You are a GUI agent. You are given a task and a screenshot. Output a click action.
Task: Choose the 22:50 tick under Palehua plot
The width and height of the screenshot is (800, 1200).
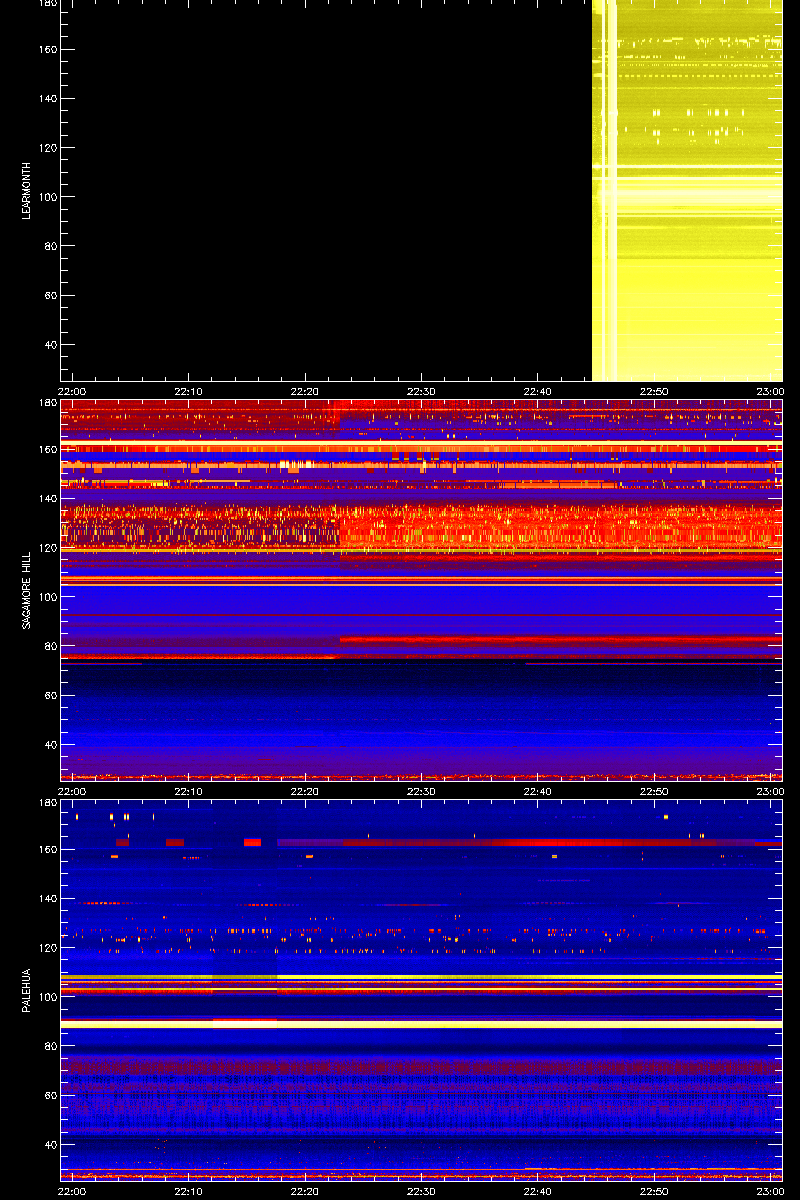coord(654,1191)
